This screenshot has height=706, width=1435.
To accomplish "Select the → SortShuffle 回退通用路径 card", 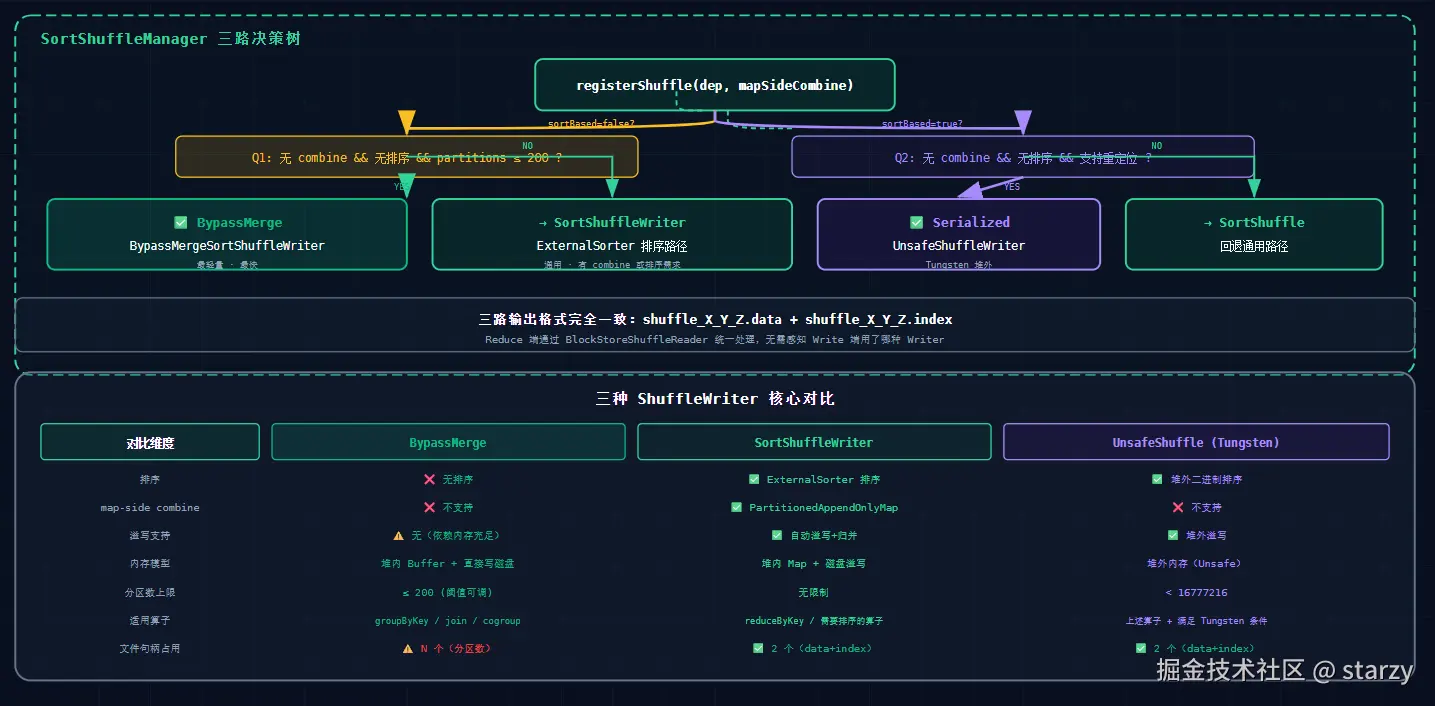I will point(1254,234).
